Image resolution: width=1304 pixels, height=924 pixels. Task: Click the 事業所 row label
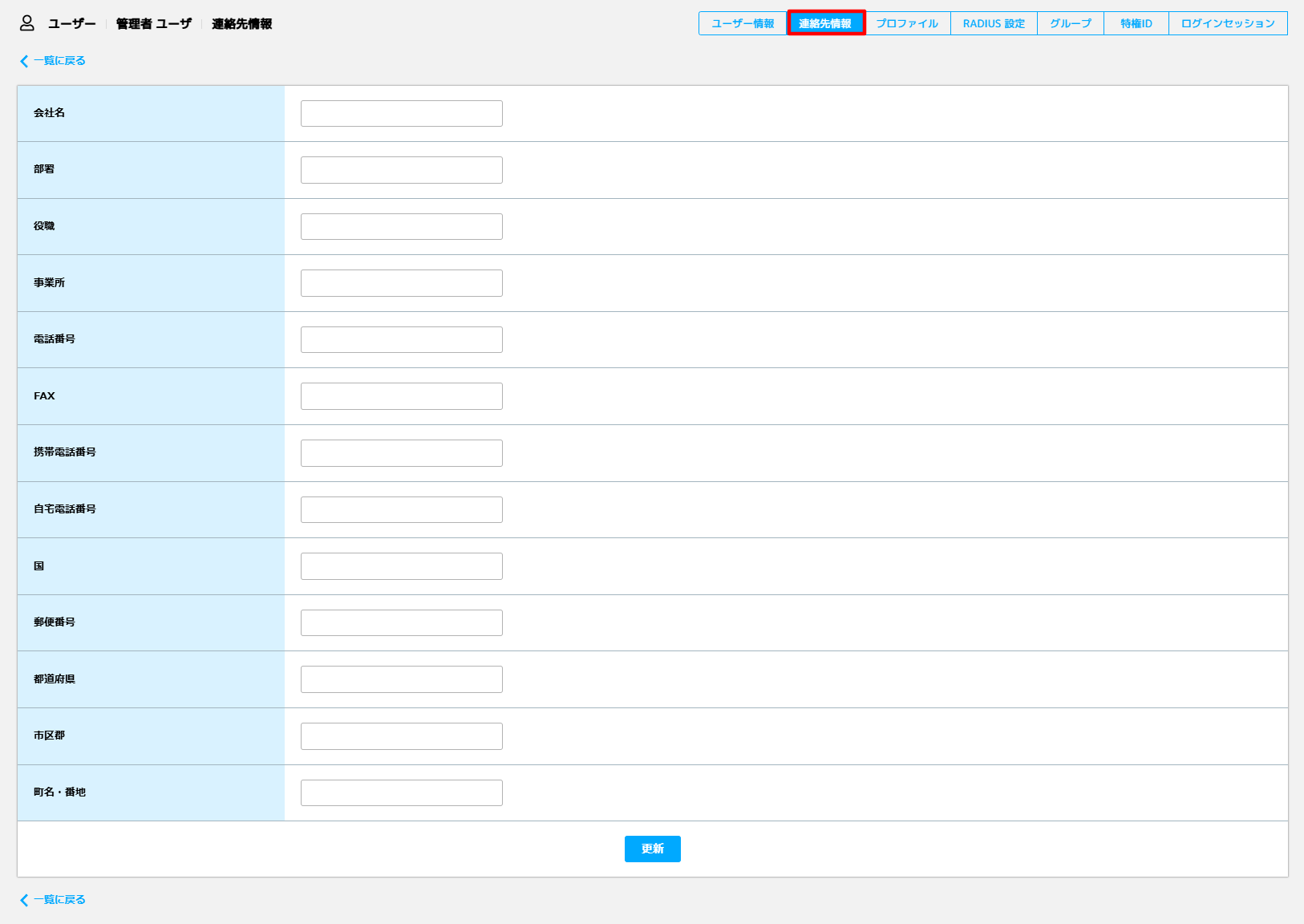(x=49, y=282)
